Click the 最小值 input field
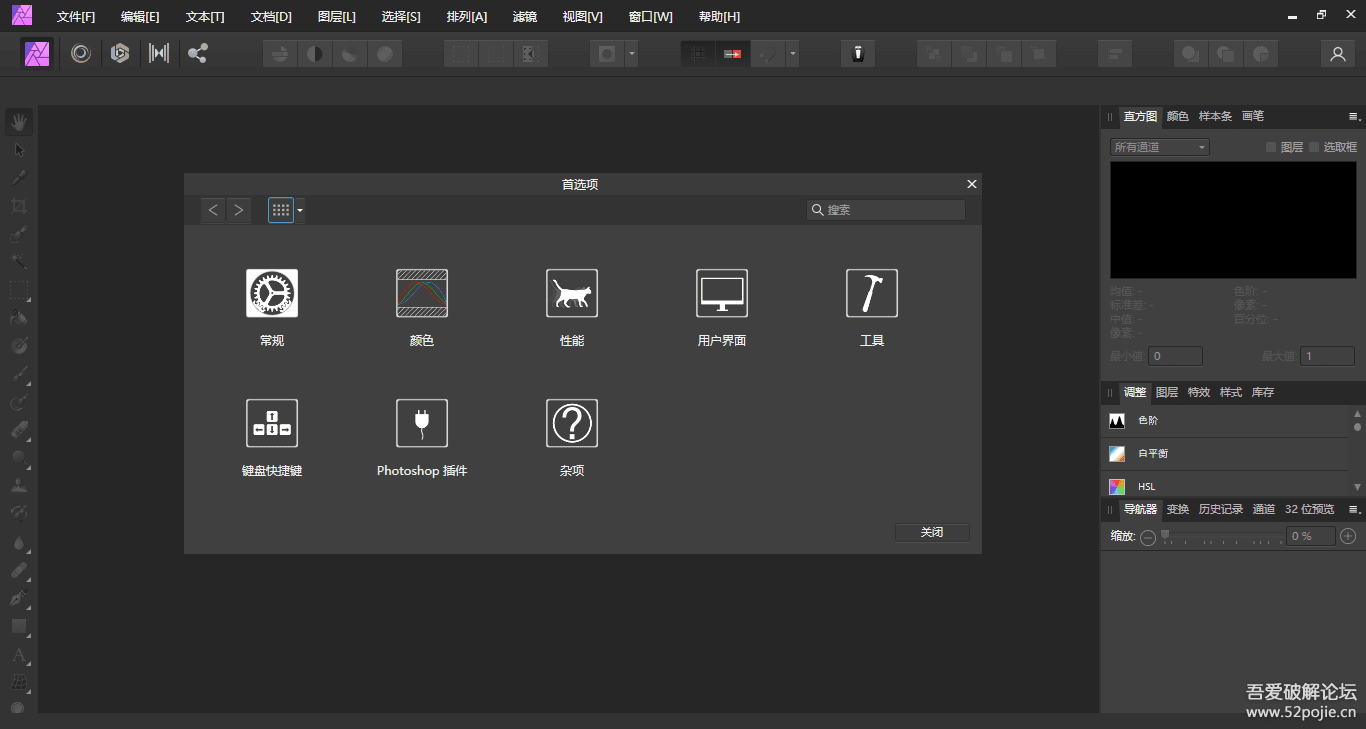The image size is (1366, 729). point(1176,356)
